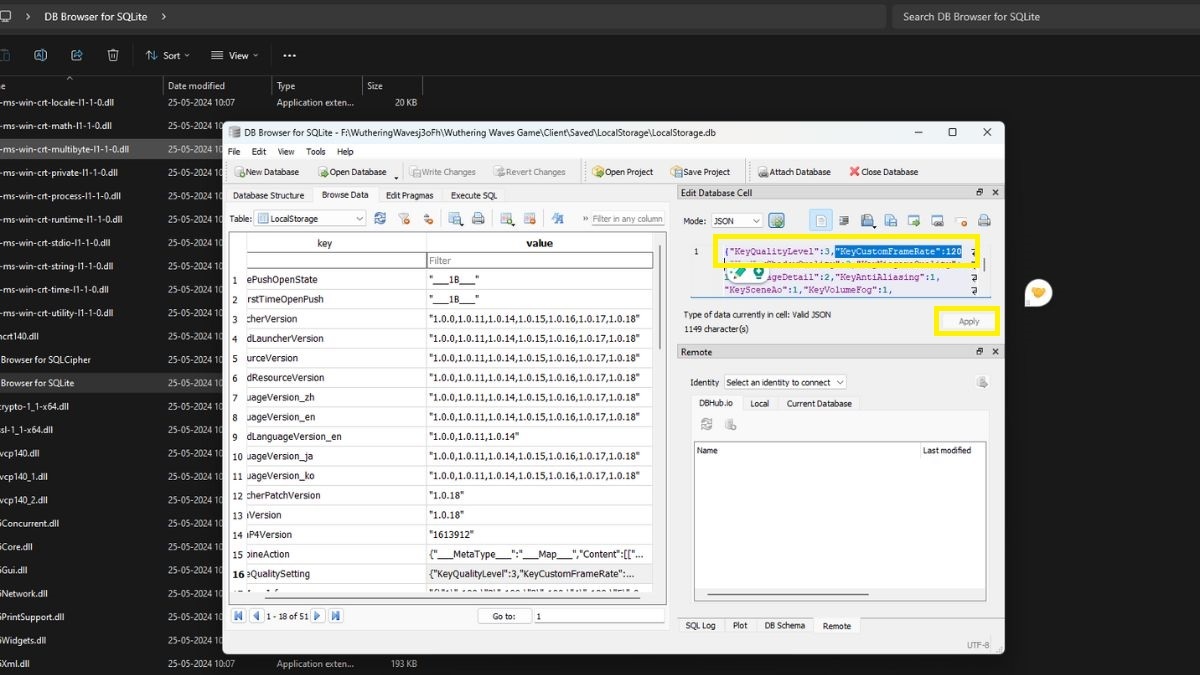
Task: Click upload icon to the right of Identity
Action: tap(982, 382)
